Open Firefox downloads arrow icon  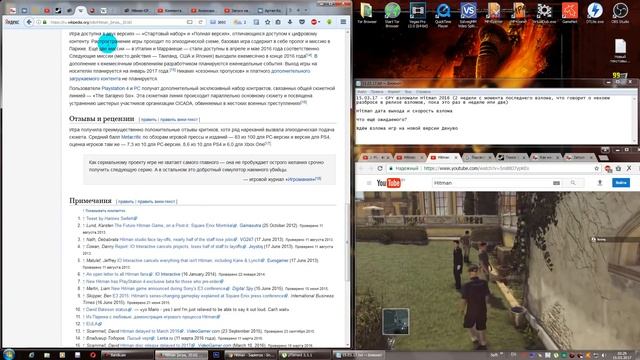coord(290,22)
